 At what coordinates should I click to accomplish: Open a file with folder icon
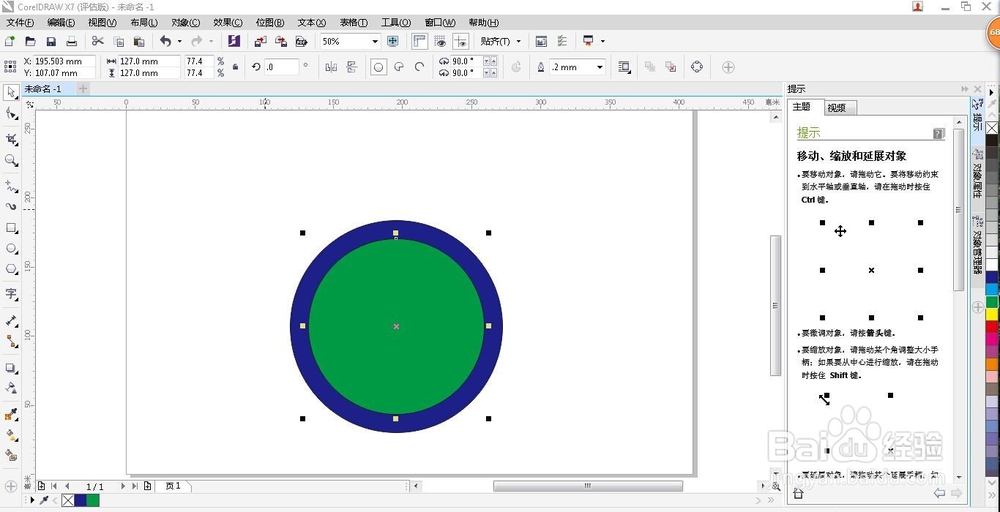point(30,41)
